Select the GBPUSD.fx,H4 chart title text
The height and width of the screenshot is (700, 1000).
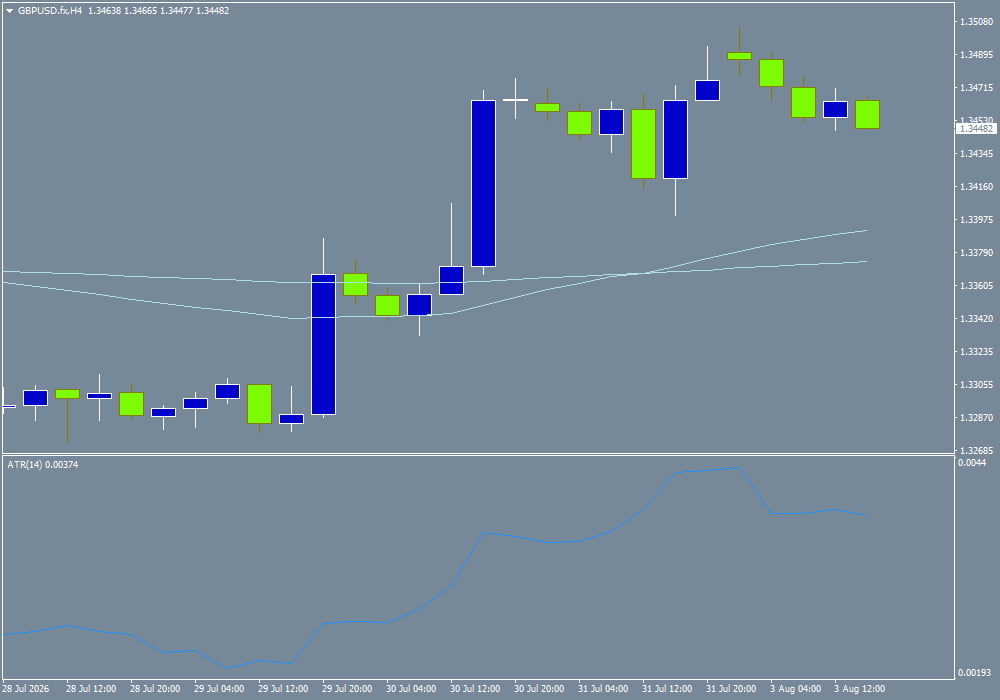point(50,11)
